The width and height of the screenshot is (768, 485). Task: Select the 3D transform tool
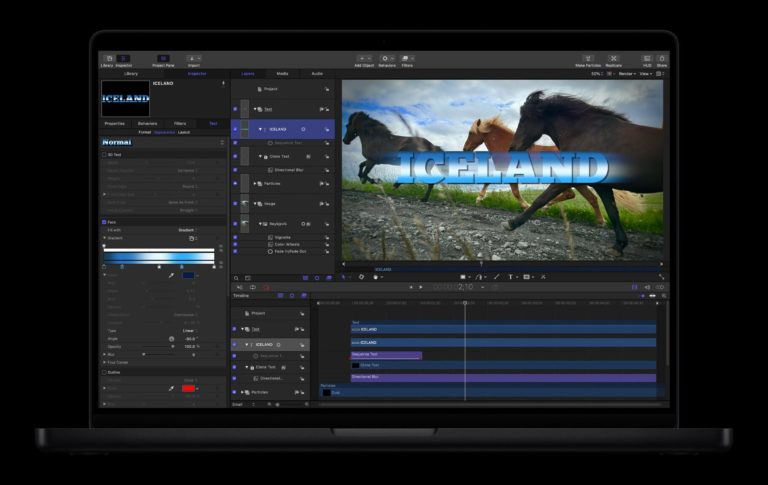coord(361,277)
